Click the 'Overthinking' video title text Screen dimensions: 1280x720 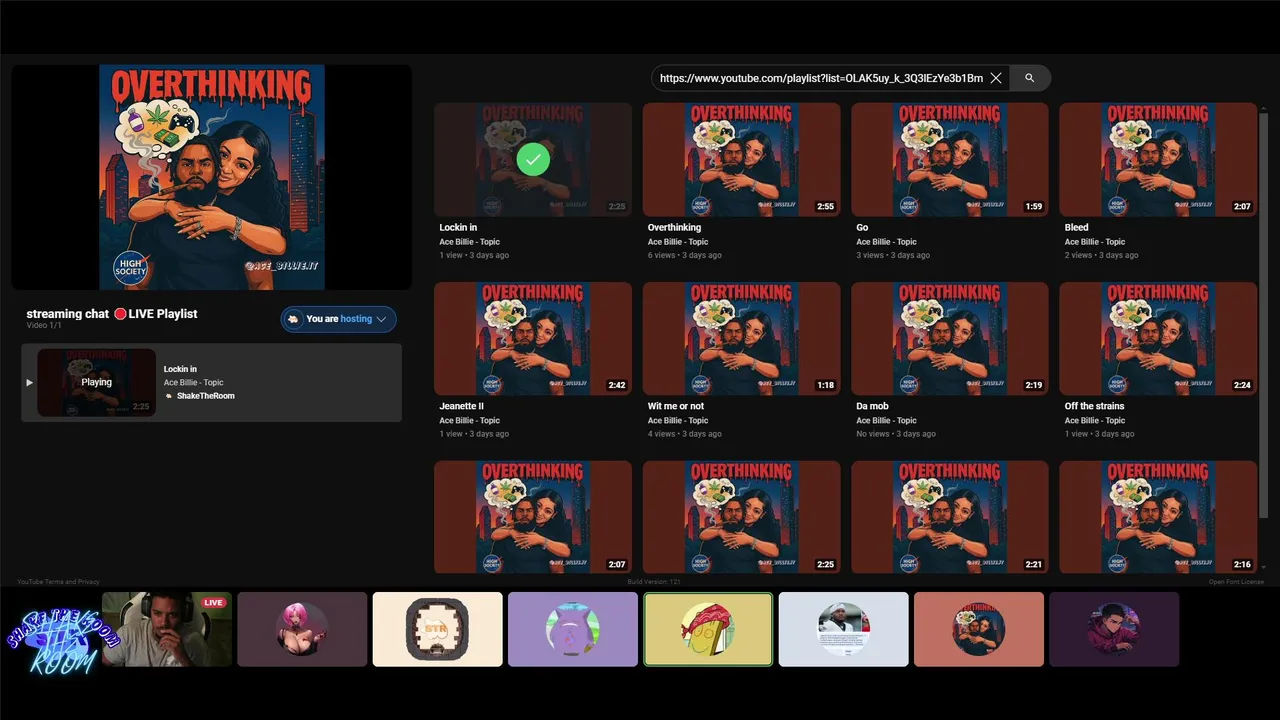pos(674,228)
